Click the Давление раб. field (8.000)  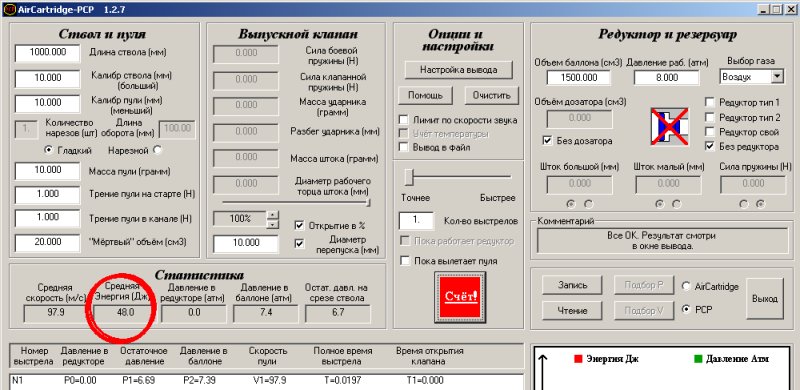[x=667, y=78]
